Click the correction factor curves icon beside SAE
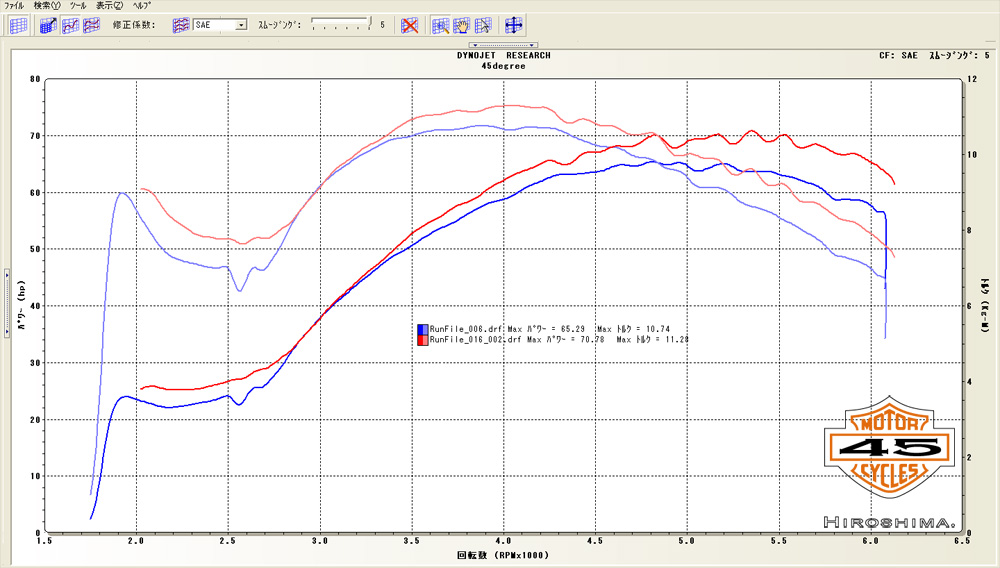1000x568 pixels. (x=181, y=25)
